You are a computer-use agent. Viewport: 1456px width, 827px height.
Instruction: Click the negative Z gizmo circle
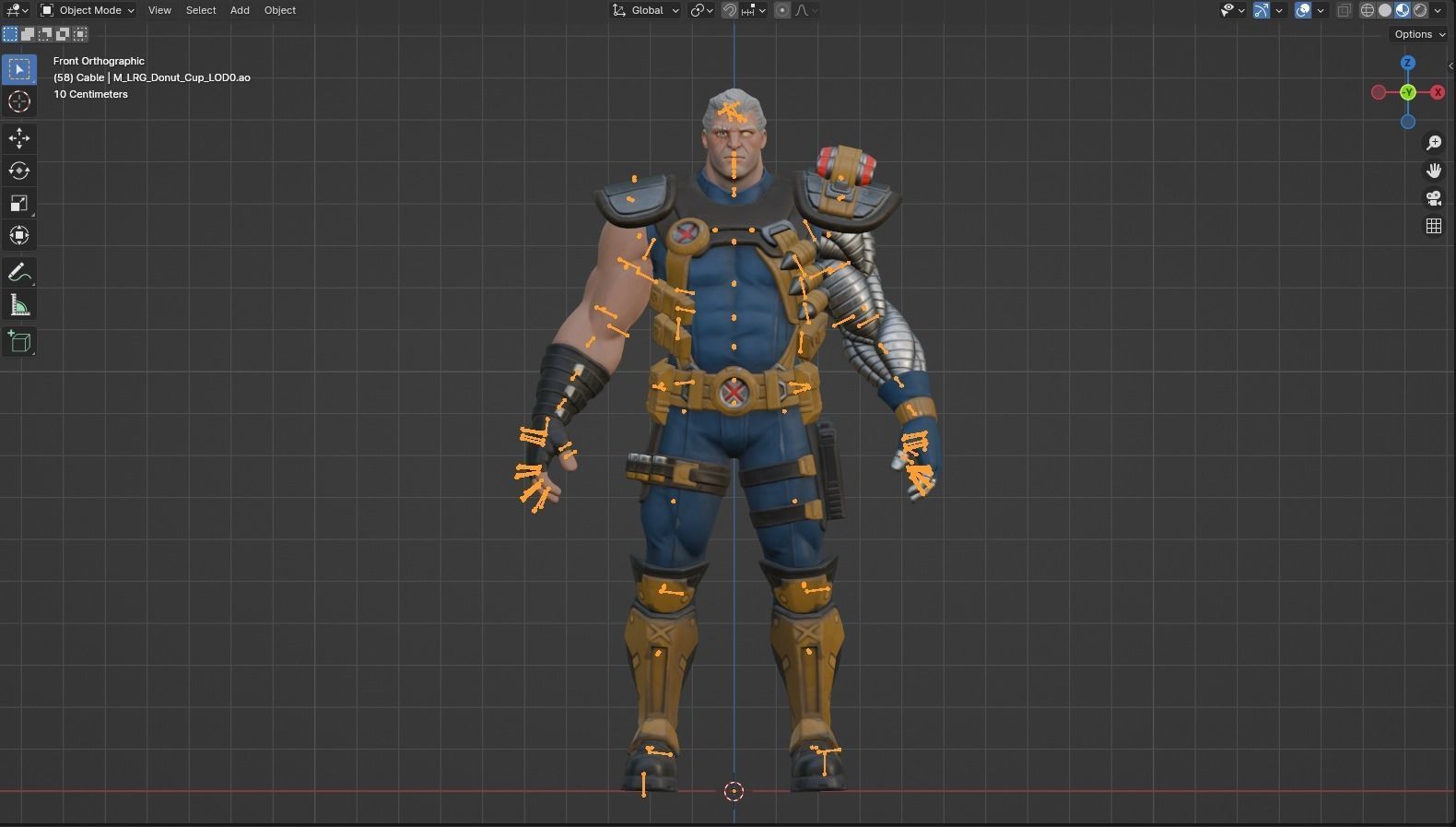1407,122
